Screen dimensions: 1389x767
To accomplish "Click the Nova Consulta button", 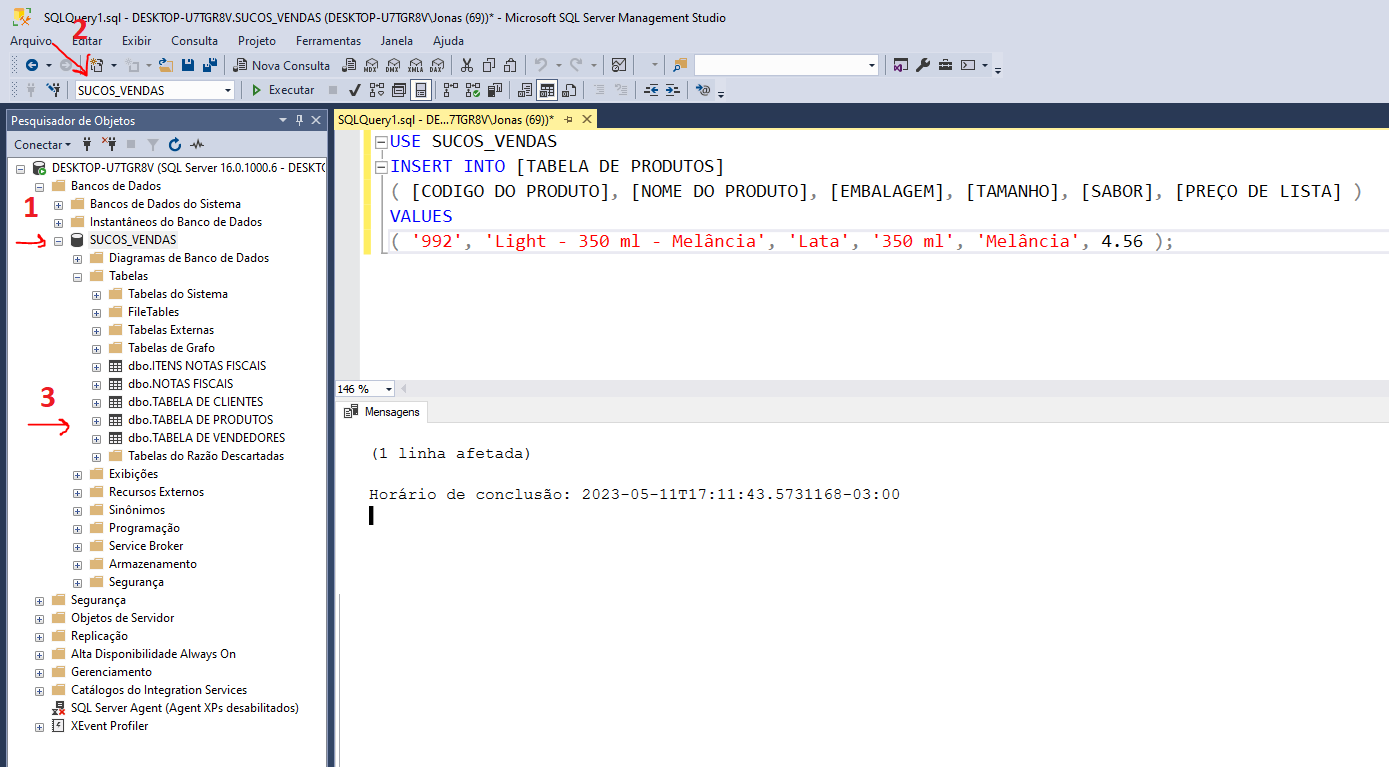I will [281, 65].
